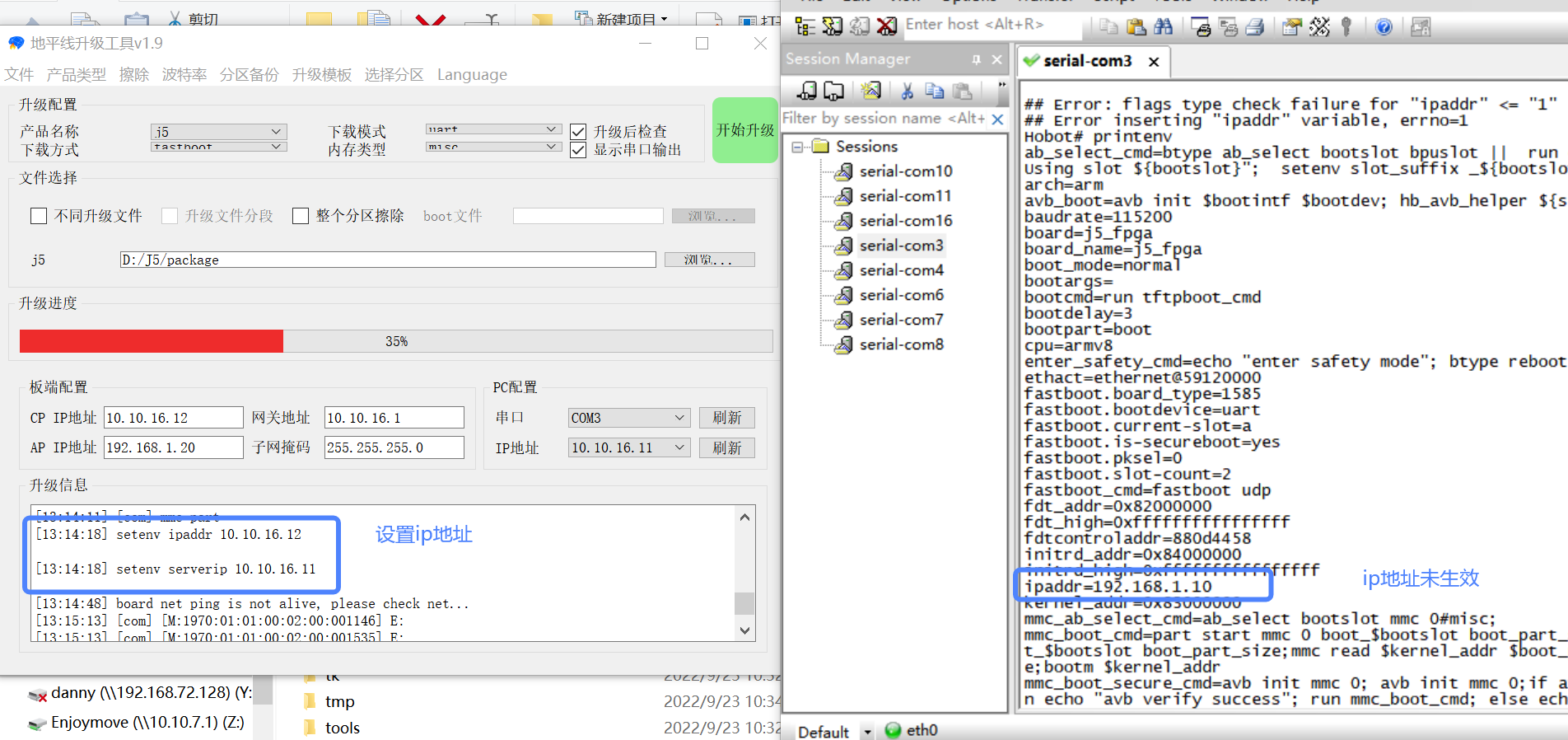Image resolution: width=1568 pixels, height=740 pixels.
Task: Click 浏览 button next to D:/J5/package
Action: tap(709, 260)
